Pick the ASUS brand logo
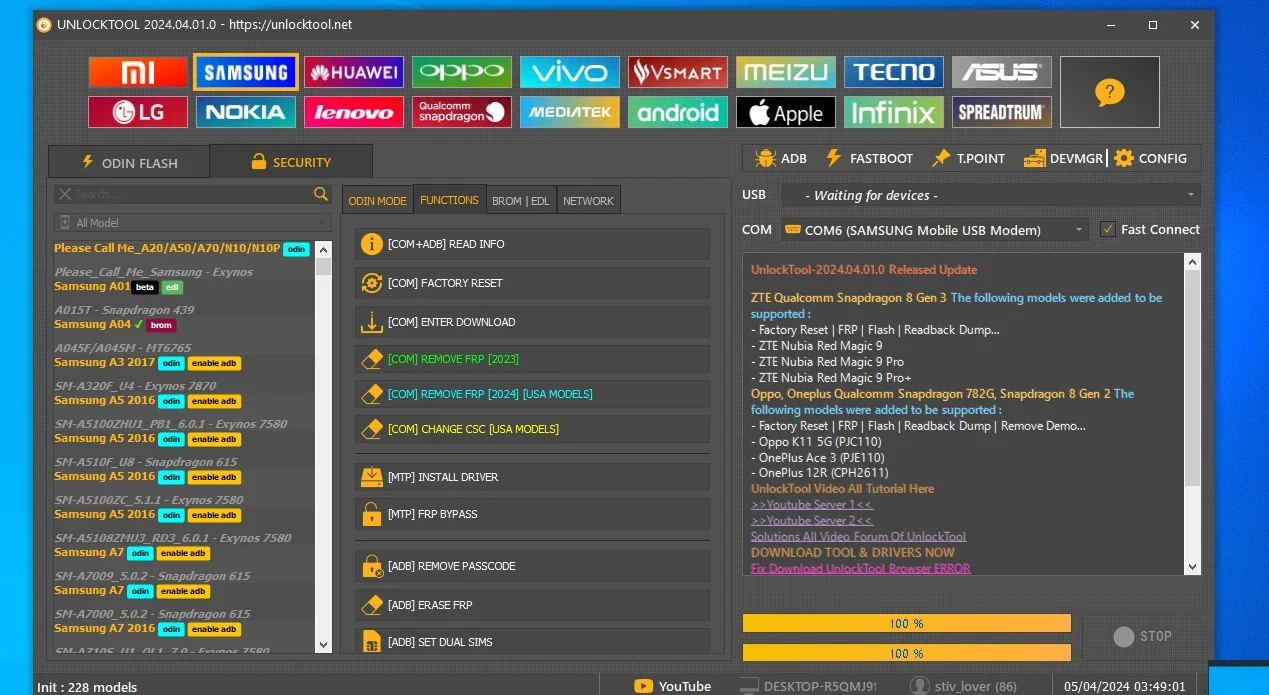The width and height of the screenshot is (1269, 695). point(1002,72)
